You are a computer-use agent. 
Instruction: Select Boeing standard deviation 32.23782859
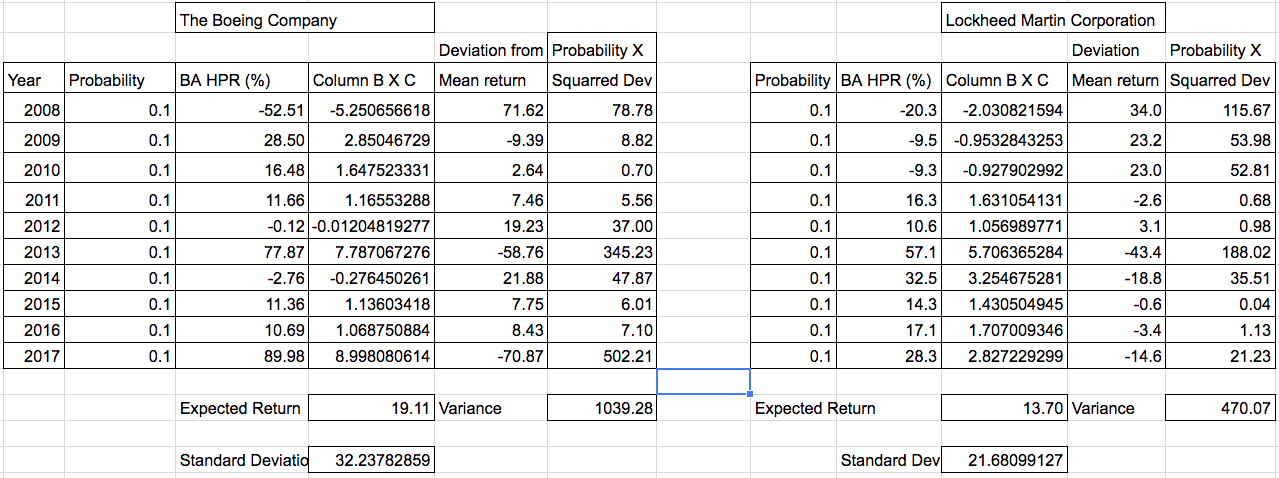(372, 460)
